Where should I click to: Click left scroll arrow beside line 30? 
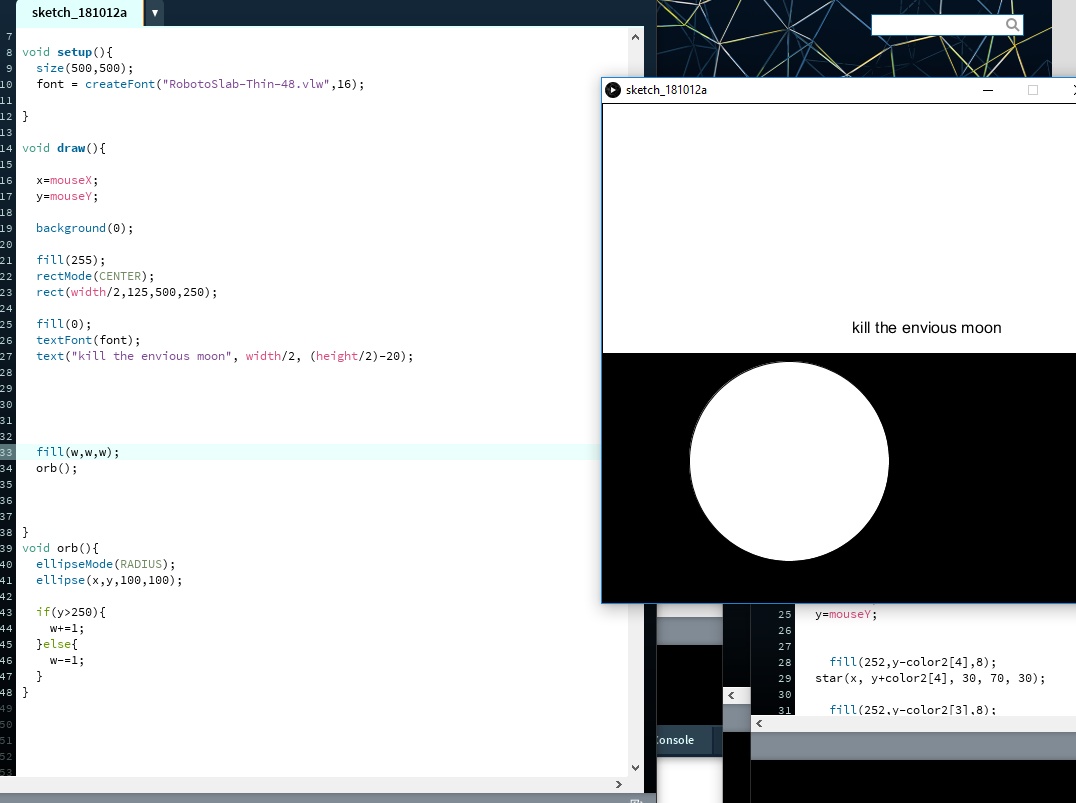731,695
